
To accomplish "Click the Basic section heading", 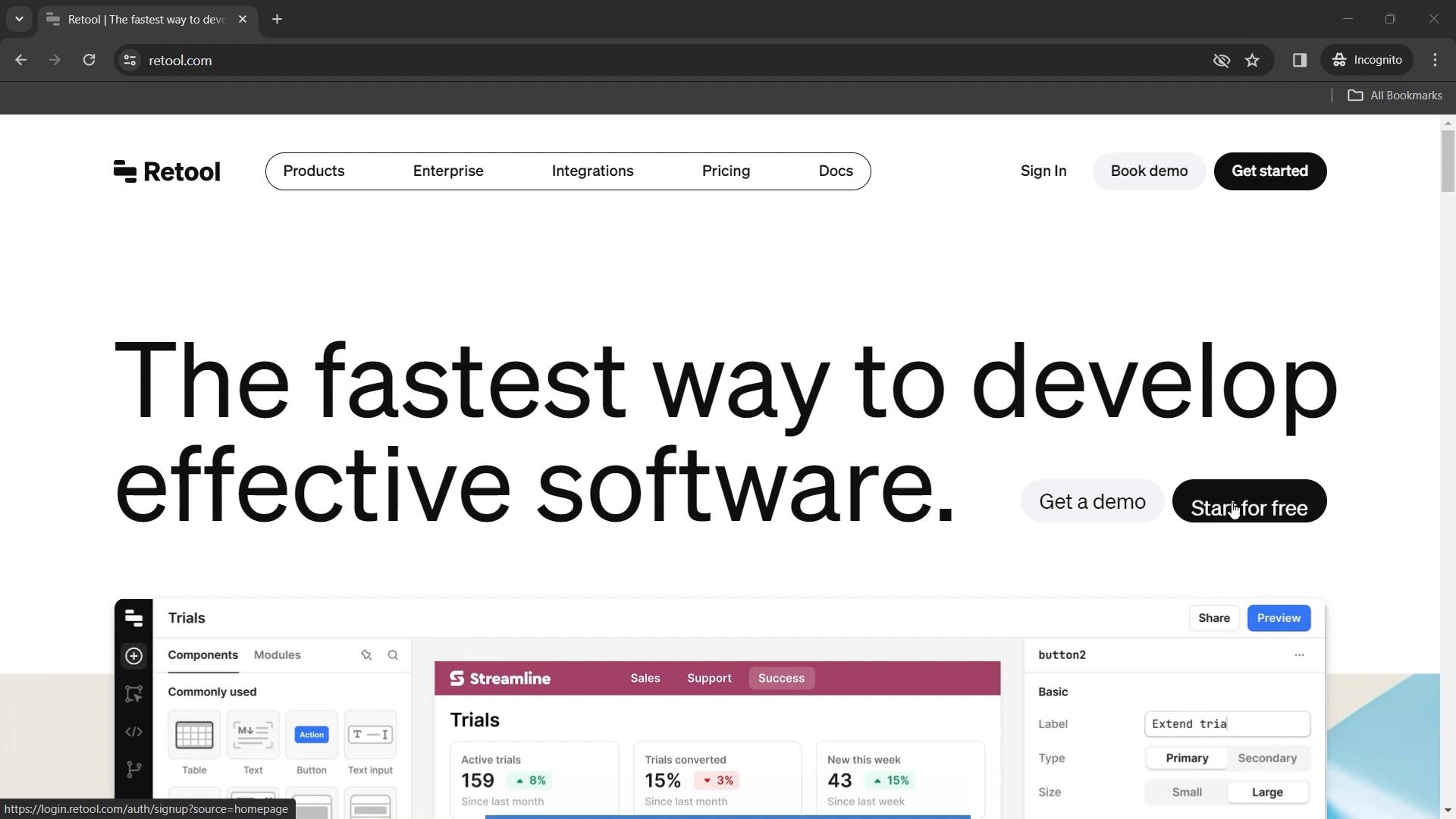I will [x=1053, y=692].
